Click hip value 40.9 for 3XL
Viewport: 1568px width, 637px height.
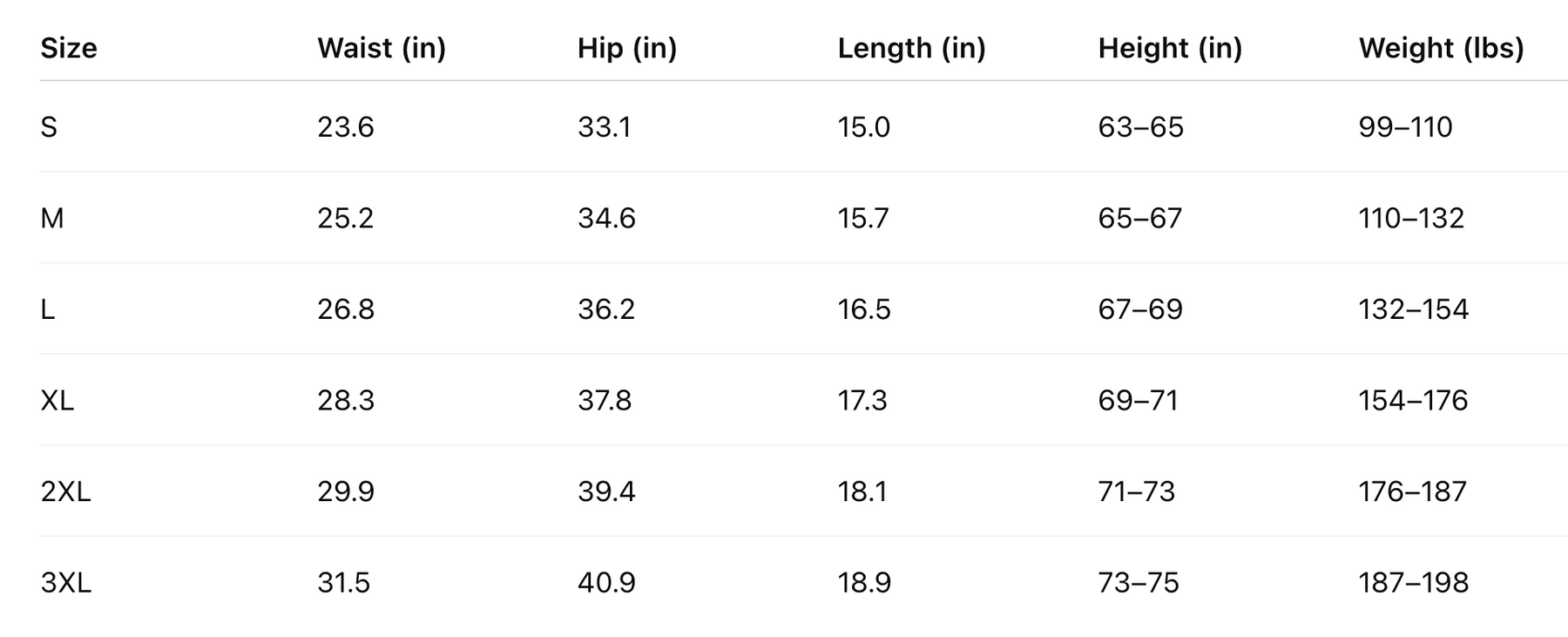click(606, 582)
